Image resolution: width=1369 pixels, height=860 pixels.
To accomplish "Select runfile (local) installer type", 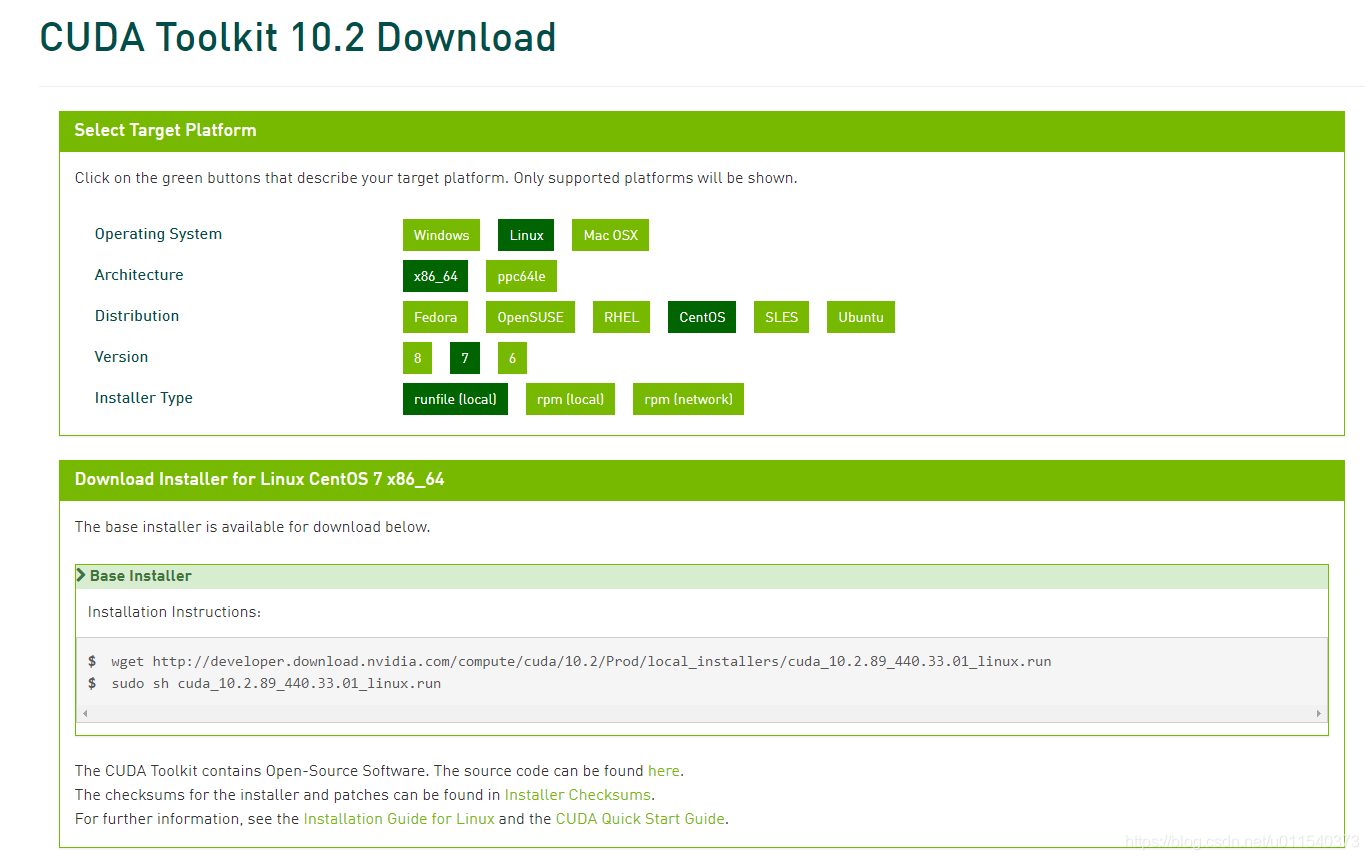I will coord(455,399).
